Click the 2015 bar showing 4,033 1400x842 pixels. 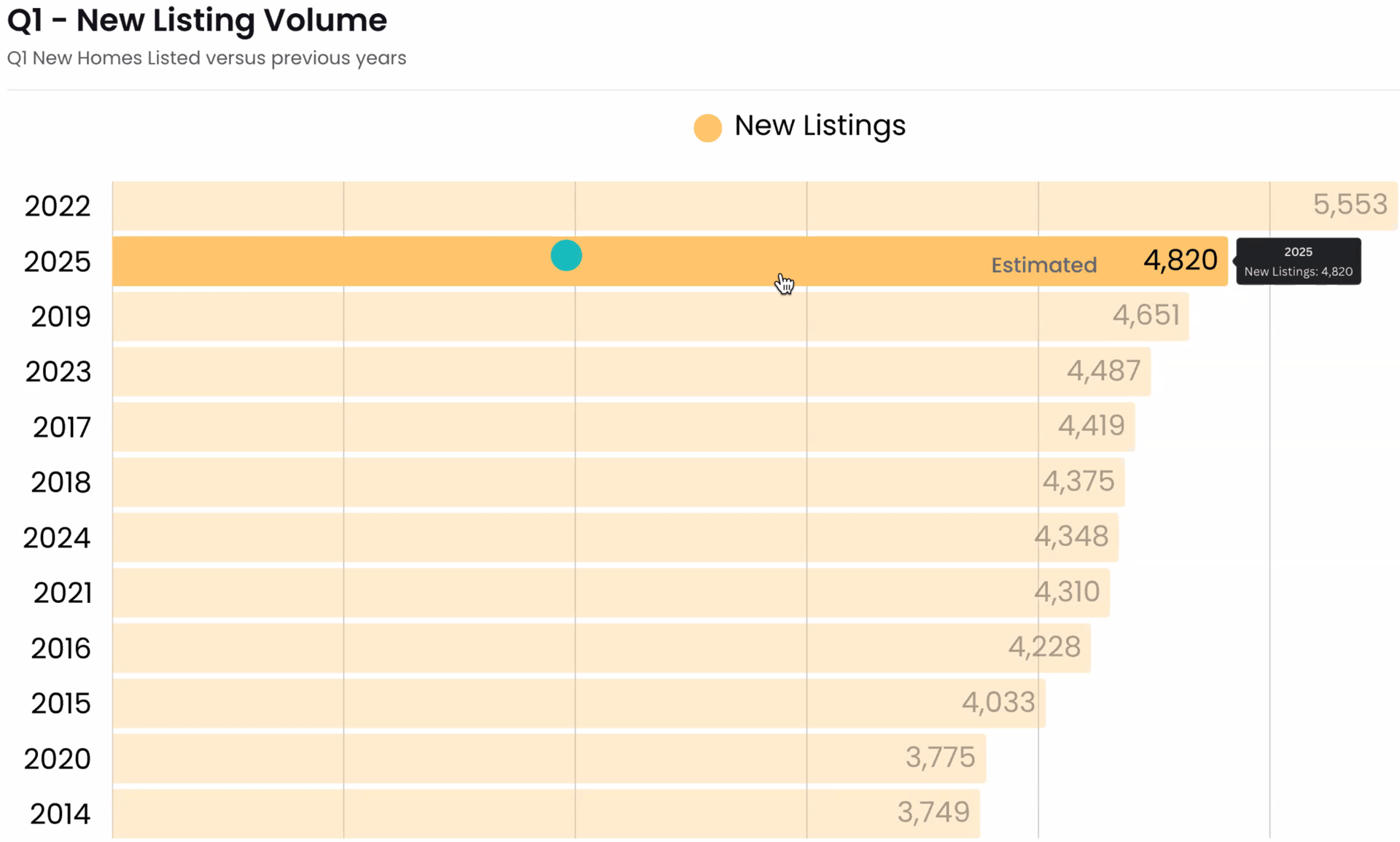(x=578, y=703)
